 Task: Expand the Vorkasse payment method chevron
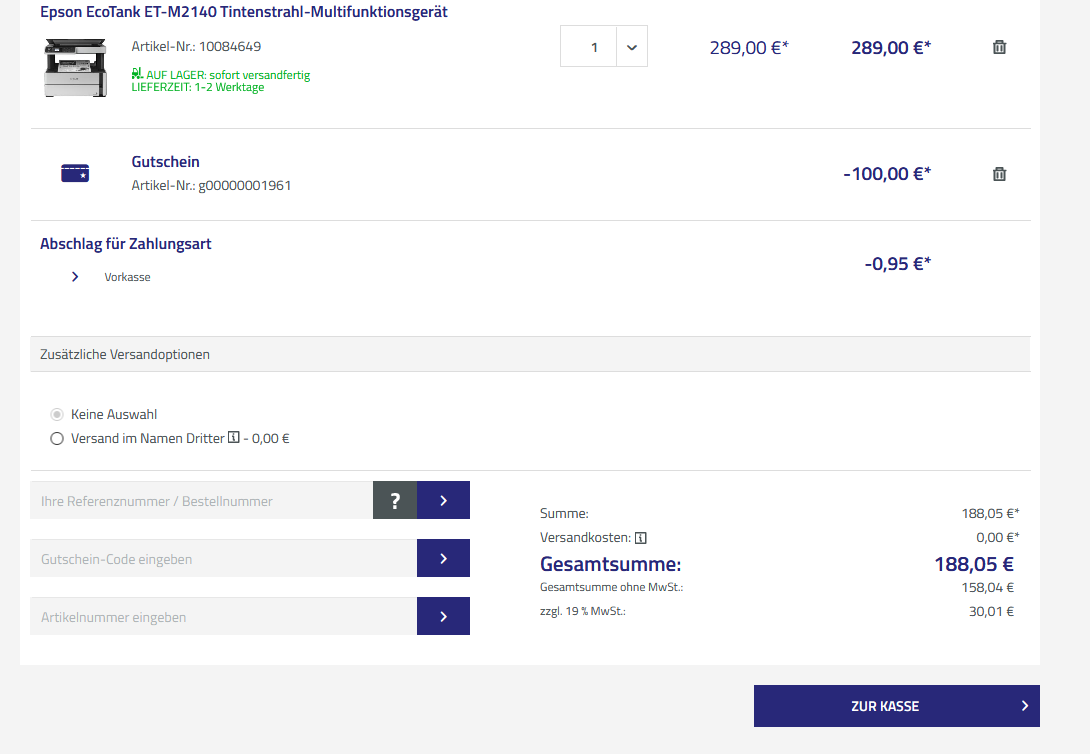pyautogui.click(x=75, y=277)
